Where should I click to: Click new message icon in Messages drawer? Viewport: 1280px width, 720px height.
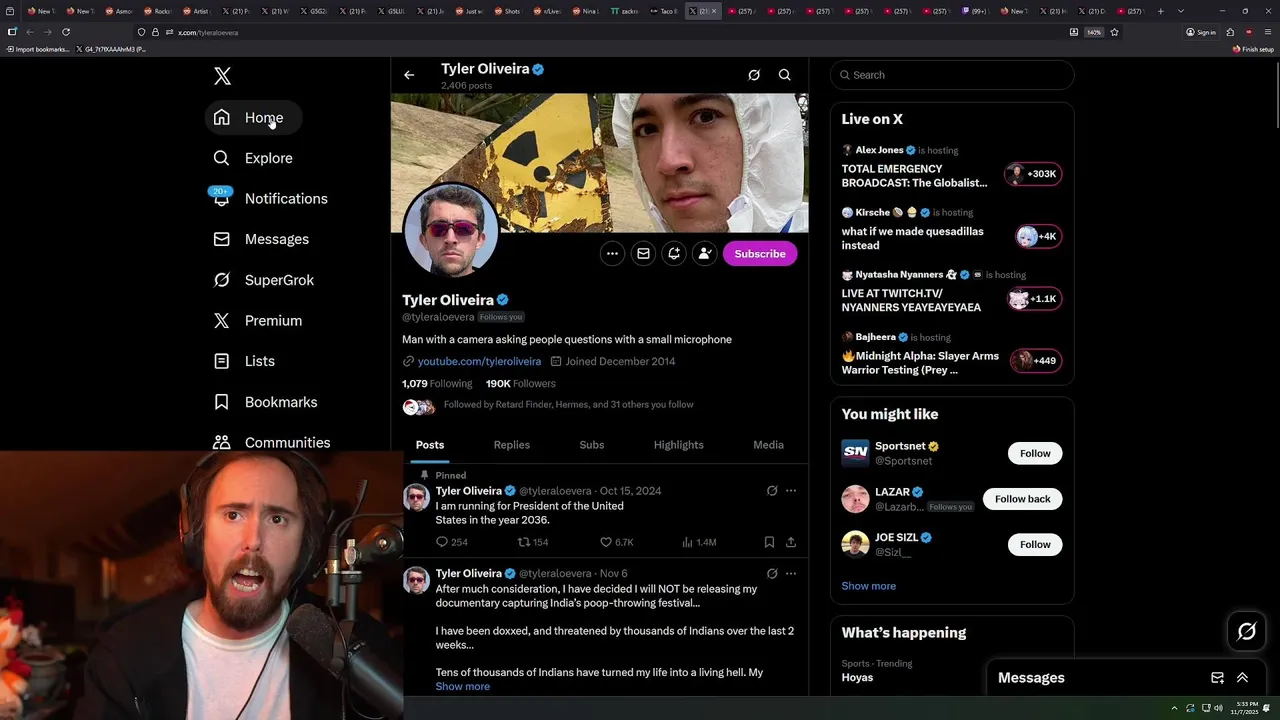pos(1217,678)
